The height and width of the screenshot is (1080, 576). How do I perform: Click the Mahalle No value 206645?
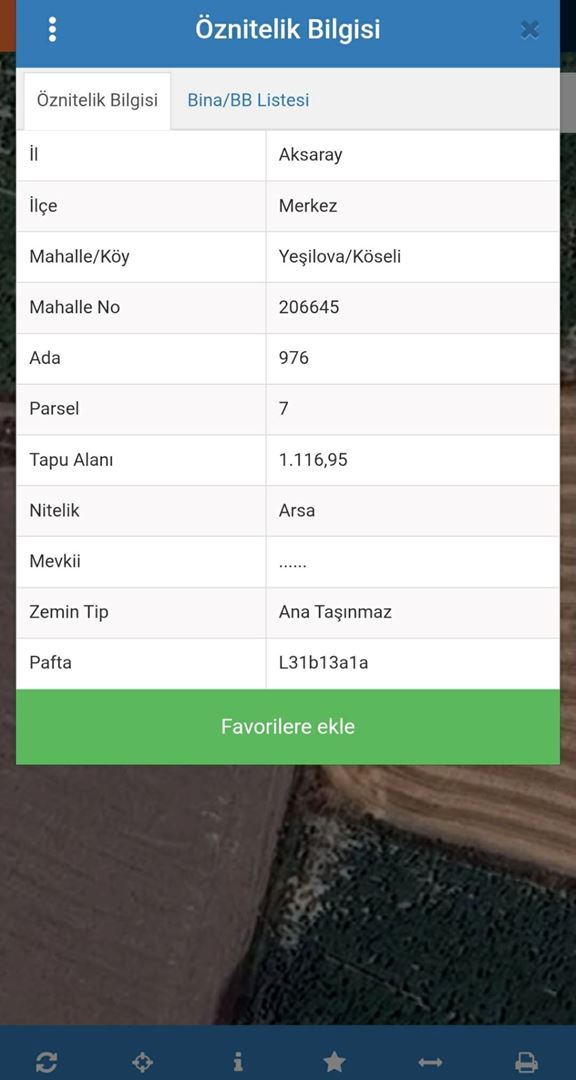point(309,307)
